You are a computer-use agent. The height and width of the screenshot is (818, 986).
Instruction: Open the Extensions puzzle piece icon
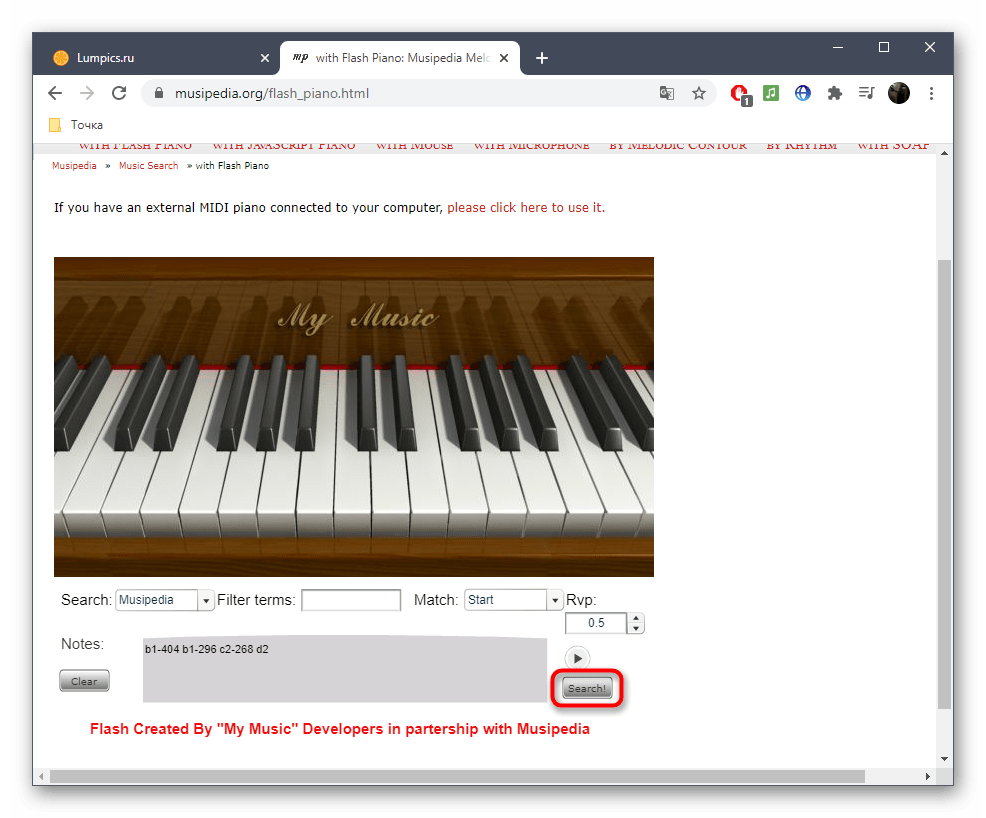coord(835,93)
